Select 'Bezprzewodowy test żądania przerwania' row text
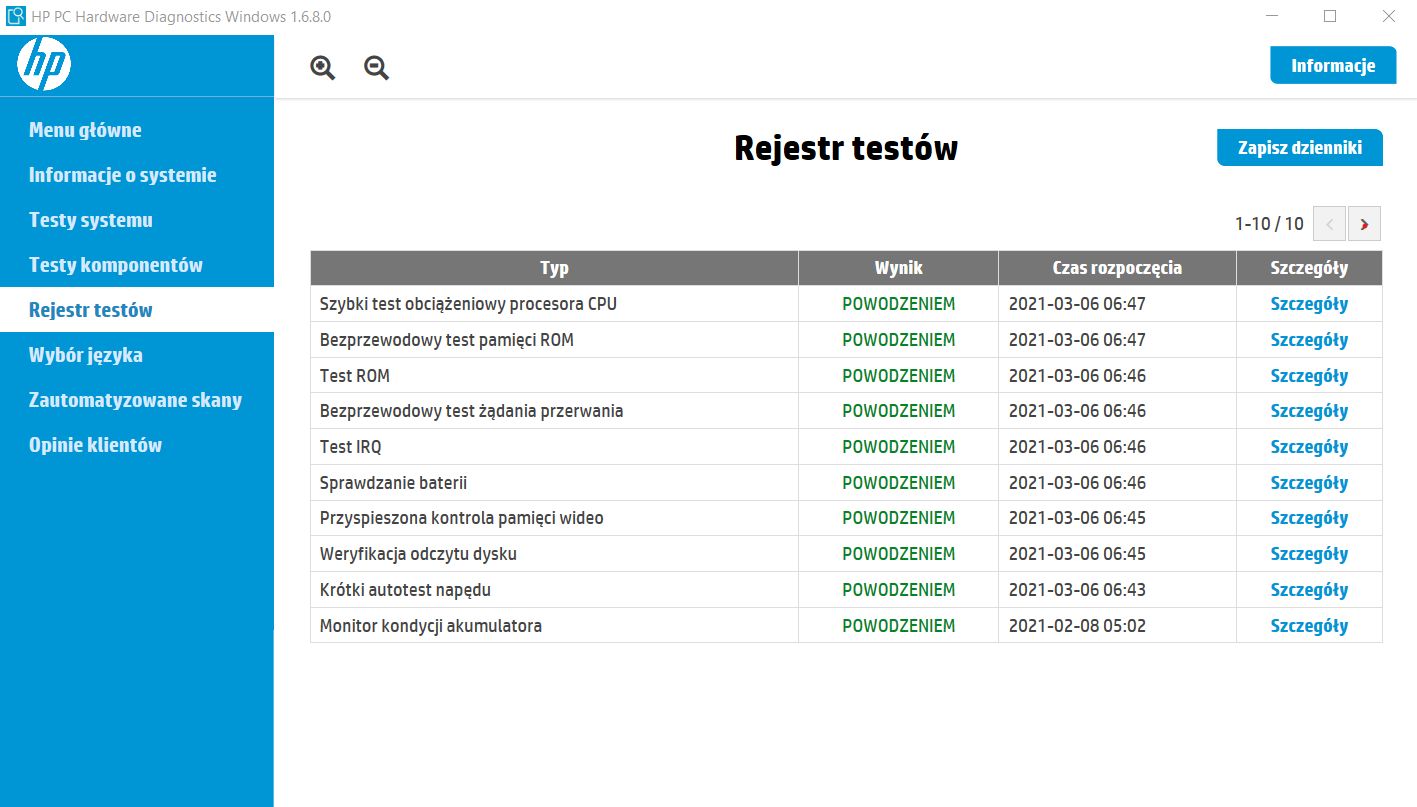Viewport: 1417px width, 807px height. click(471, 411)
